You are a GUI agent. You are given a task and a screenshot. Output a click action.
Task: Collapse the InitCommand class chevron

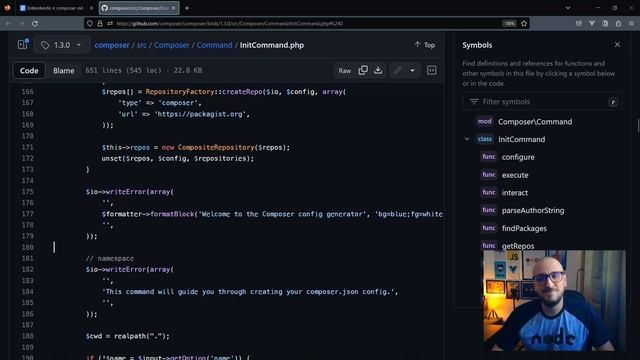(x=467, y=139)
